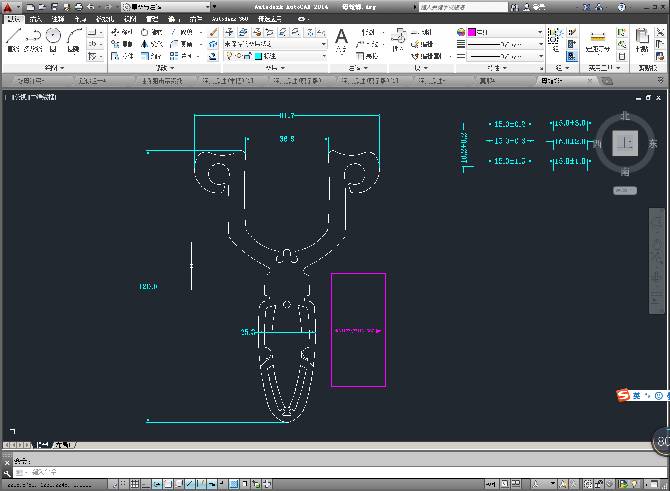Viewport: 670px width, 491px height.
Task: Click the title bar search input field
Action: point(463,7)
